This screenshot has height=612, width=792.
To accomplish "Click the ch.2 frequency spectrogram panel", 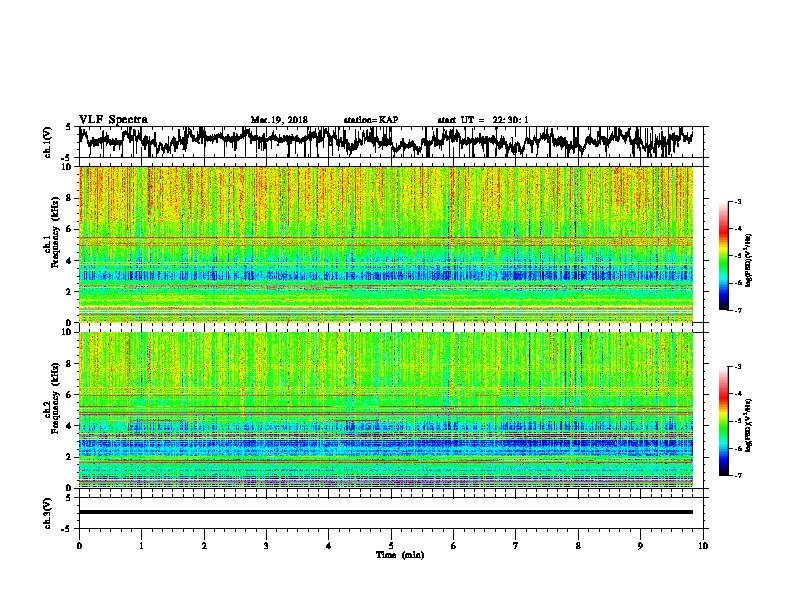I will pyautogui.click(x=386, y=410).
